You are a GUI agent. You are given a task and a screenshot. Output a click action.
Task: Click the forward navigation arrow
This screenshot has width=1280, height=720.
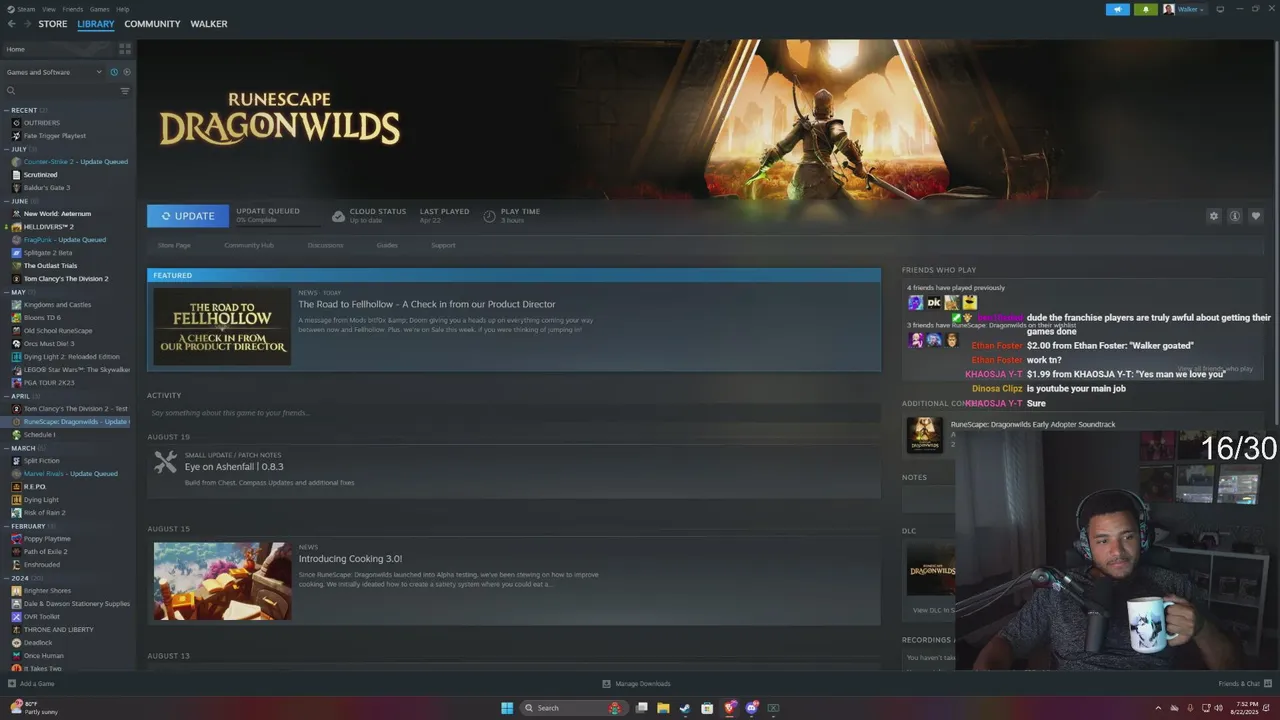click(x=27, y=24)
